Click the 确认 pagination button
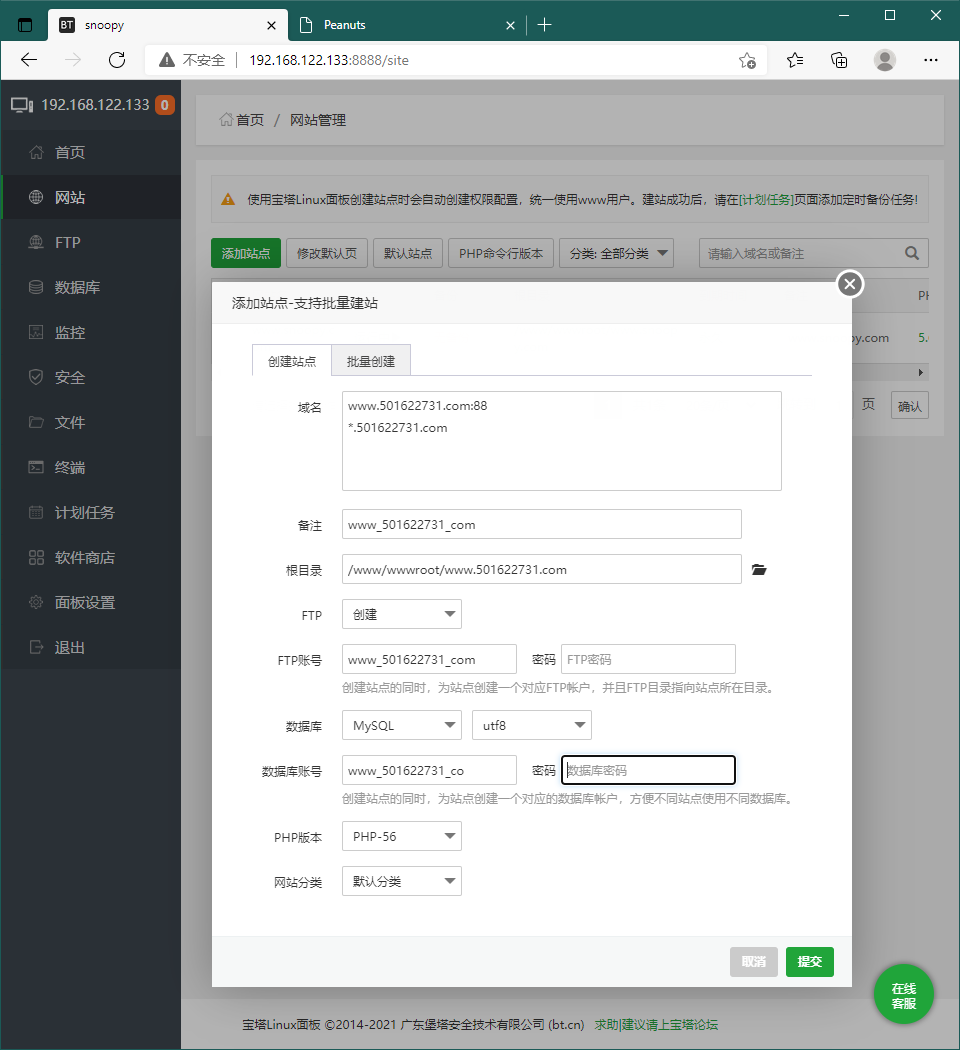Image resolution: width=960 pixels, height=1050 pixels. pos(909,406)
